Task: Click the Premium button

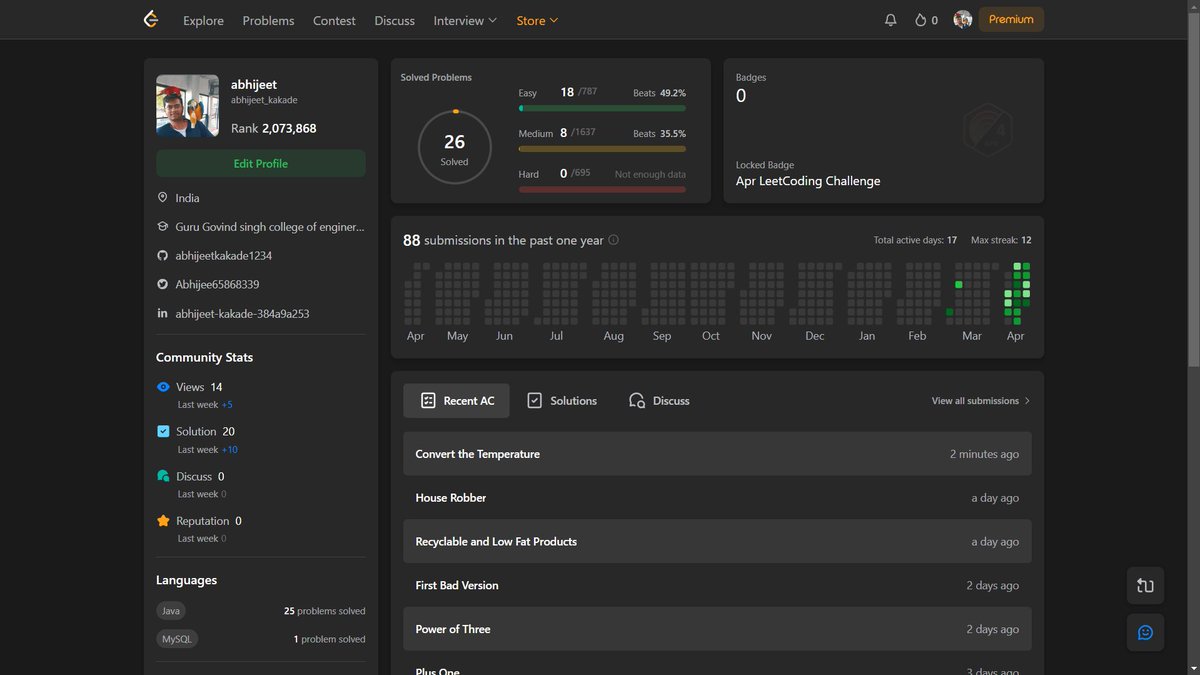Action: [x=1011, y=19]
